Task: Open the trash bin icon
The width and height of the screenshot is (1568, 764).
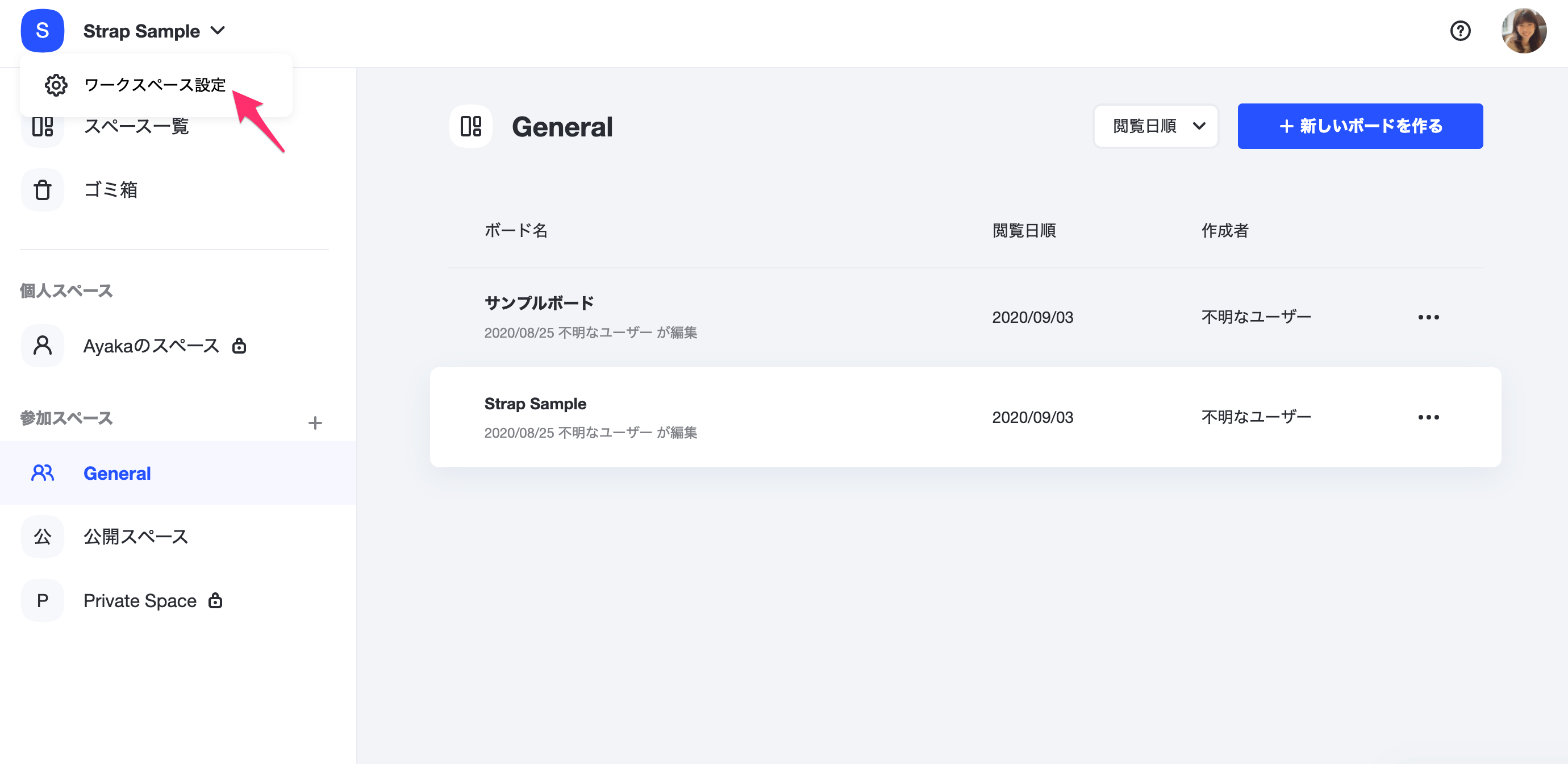Action: 42,190
